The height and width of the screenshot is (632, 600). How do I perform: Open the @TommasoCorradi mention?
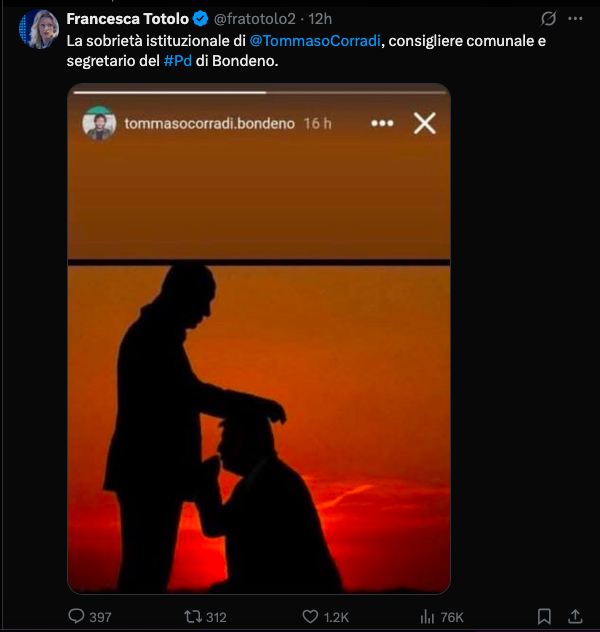click(320, 41)
